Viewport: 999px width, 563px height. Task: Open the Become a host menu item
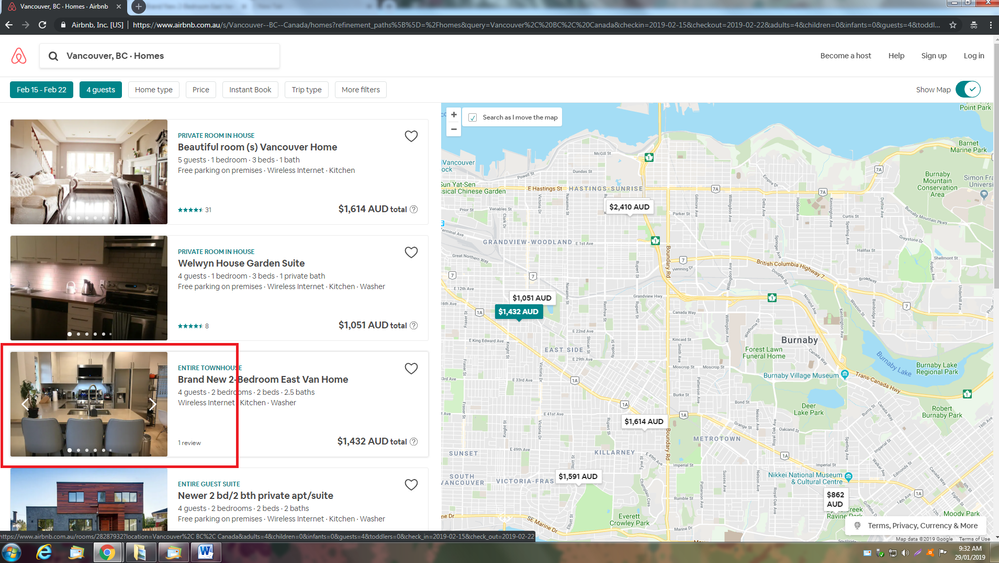[845, 56]
